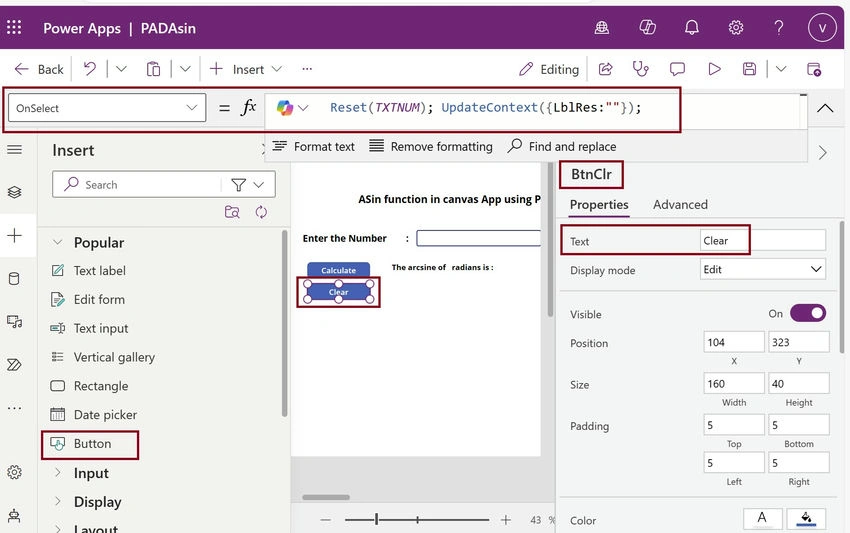850x533 pixels.
Task: Expand the Input section
Action: click(57, 473)
